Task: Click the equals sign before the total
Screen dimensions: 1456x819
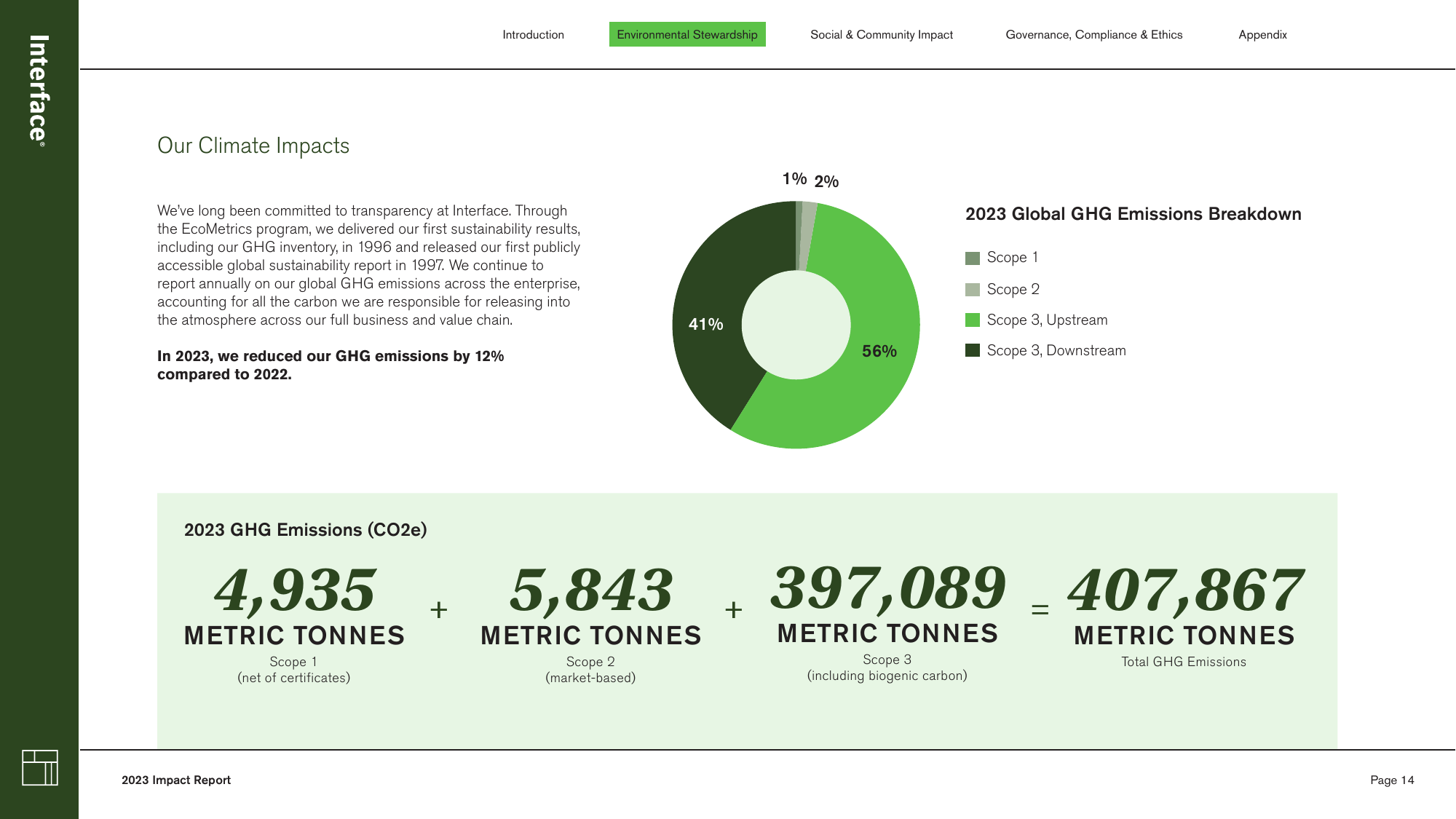Action: point(1040,609)
